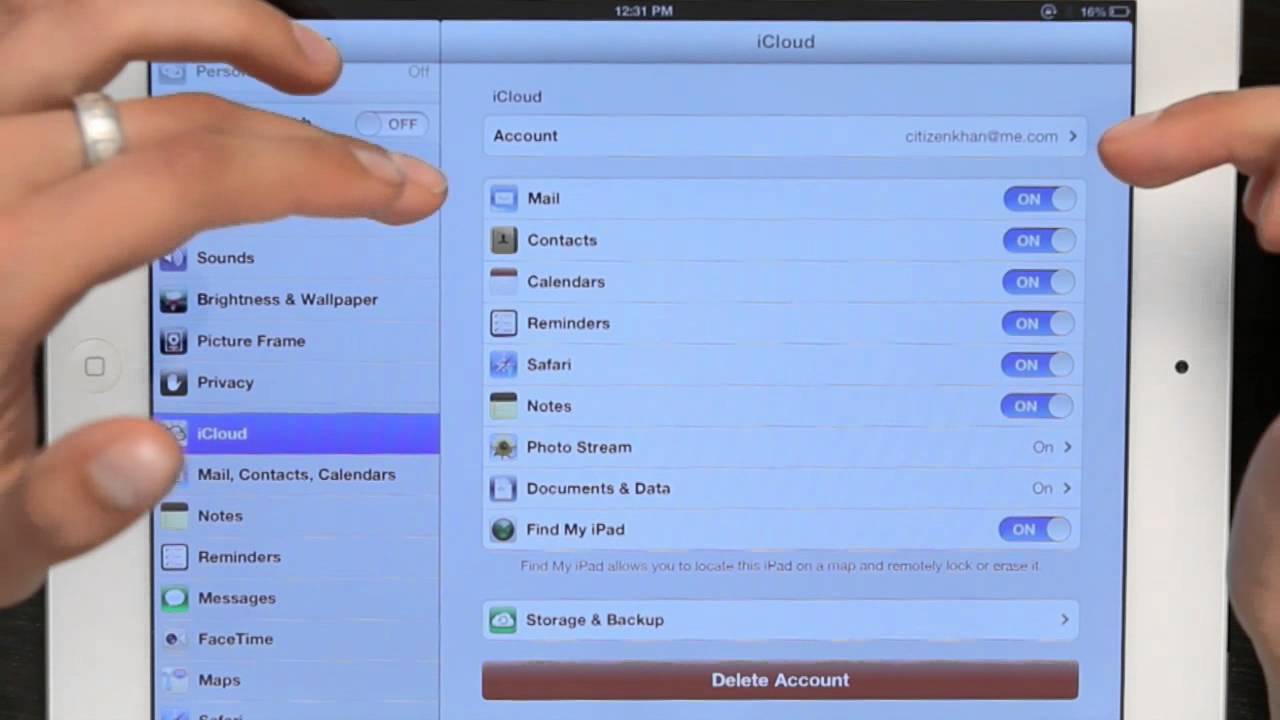Tap the Storage & Backup cloud icon
The image size is (1280, 720).
point(503,620)
